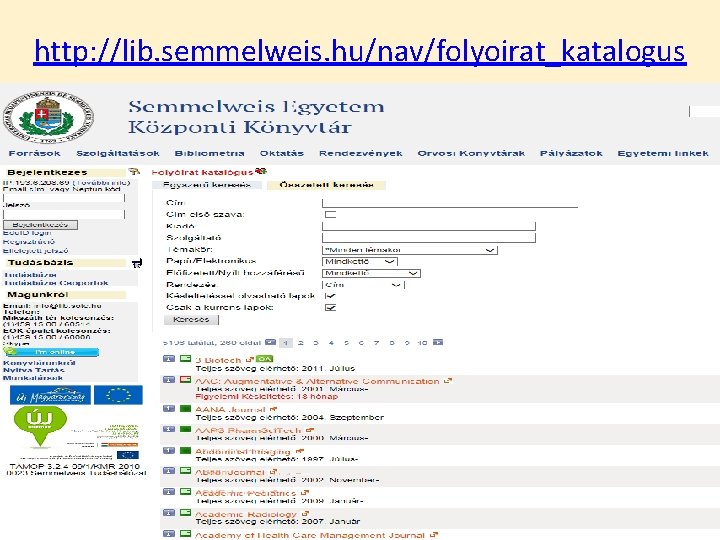Open the Témakör dropdown
The height and width of the screenshot is (540, 720).
(x=410, y=250)
